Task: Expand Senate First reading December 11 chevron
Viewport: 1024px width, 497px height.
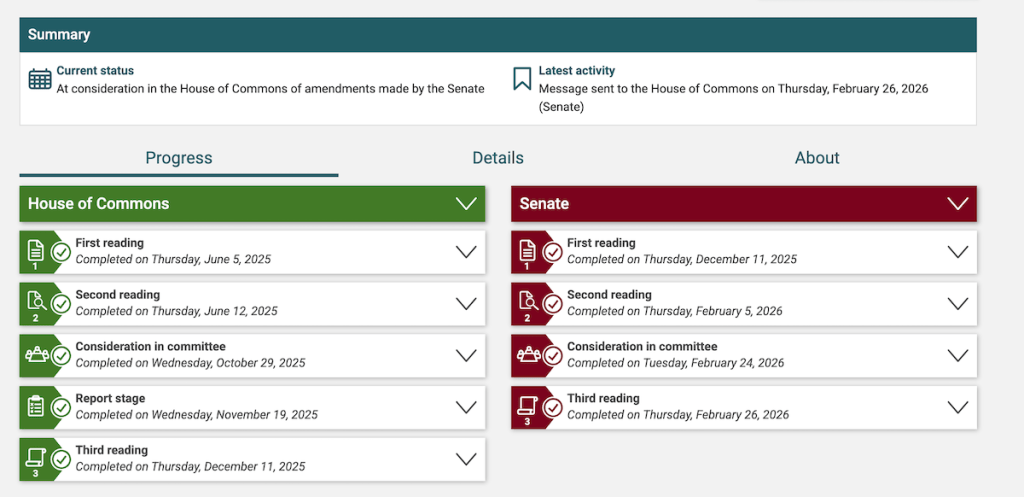Action: pyautogui.click(x=957, y=252)
